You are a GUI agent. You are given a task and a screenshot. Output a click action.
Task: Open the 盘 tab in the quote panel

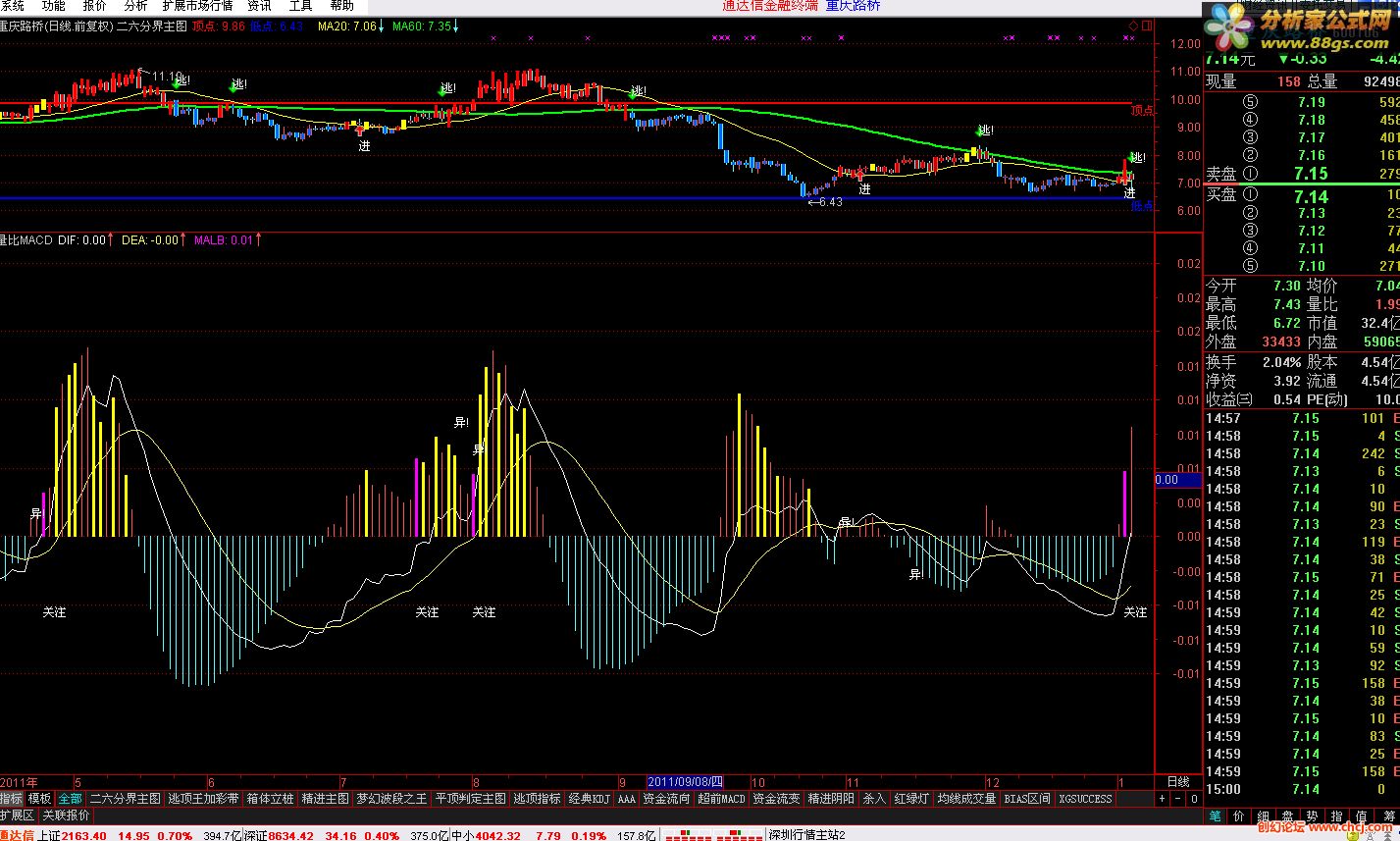click(x=1288, y=816)
